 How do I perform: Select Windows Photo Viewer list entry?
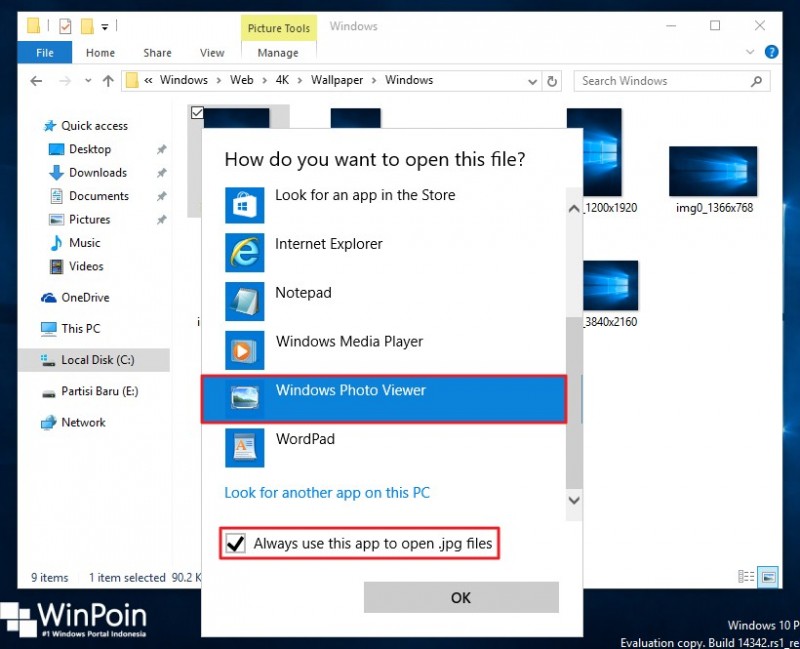point(384,399)
